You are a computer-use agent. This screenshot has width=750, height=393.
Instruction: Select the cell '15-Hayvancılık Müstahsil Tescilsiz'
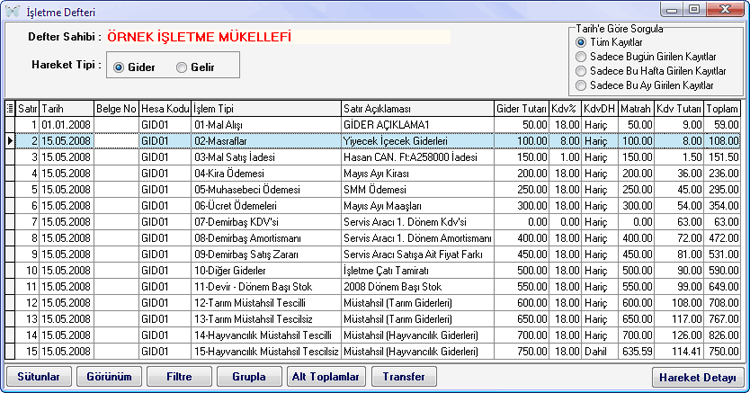coord(266,351)
